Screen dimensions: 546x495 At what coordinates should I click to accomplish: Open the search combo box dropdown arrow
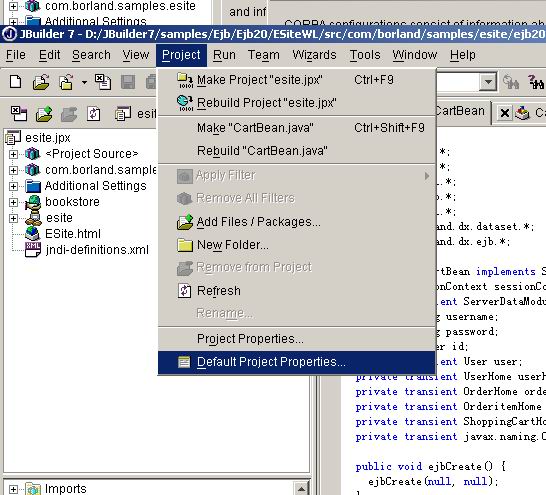tap(488, 82)
